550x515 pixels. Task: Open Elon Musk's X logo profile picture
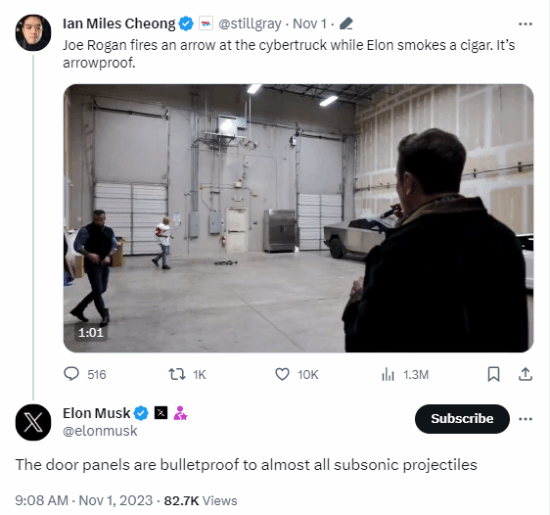(x=33, y=422)
